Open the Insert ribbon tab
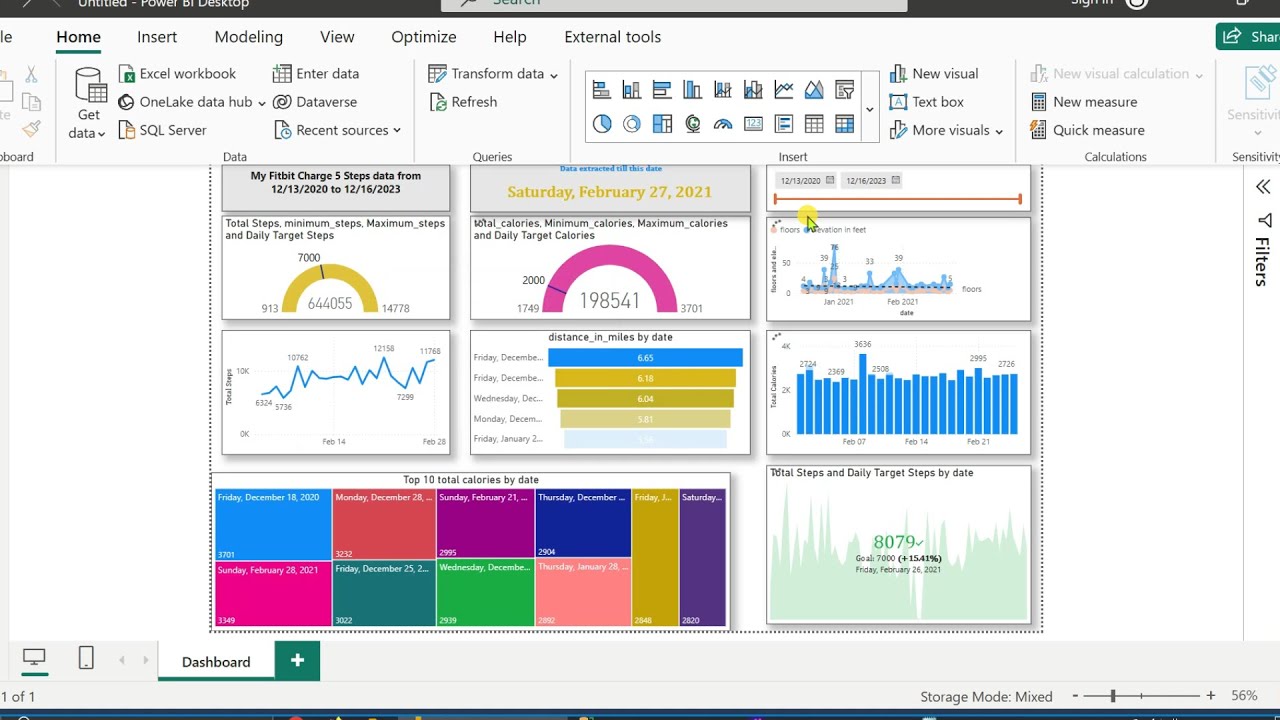The width and height of the screenshot is (1280, 720). (157, 37)
